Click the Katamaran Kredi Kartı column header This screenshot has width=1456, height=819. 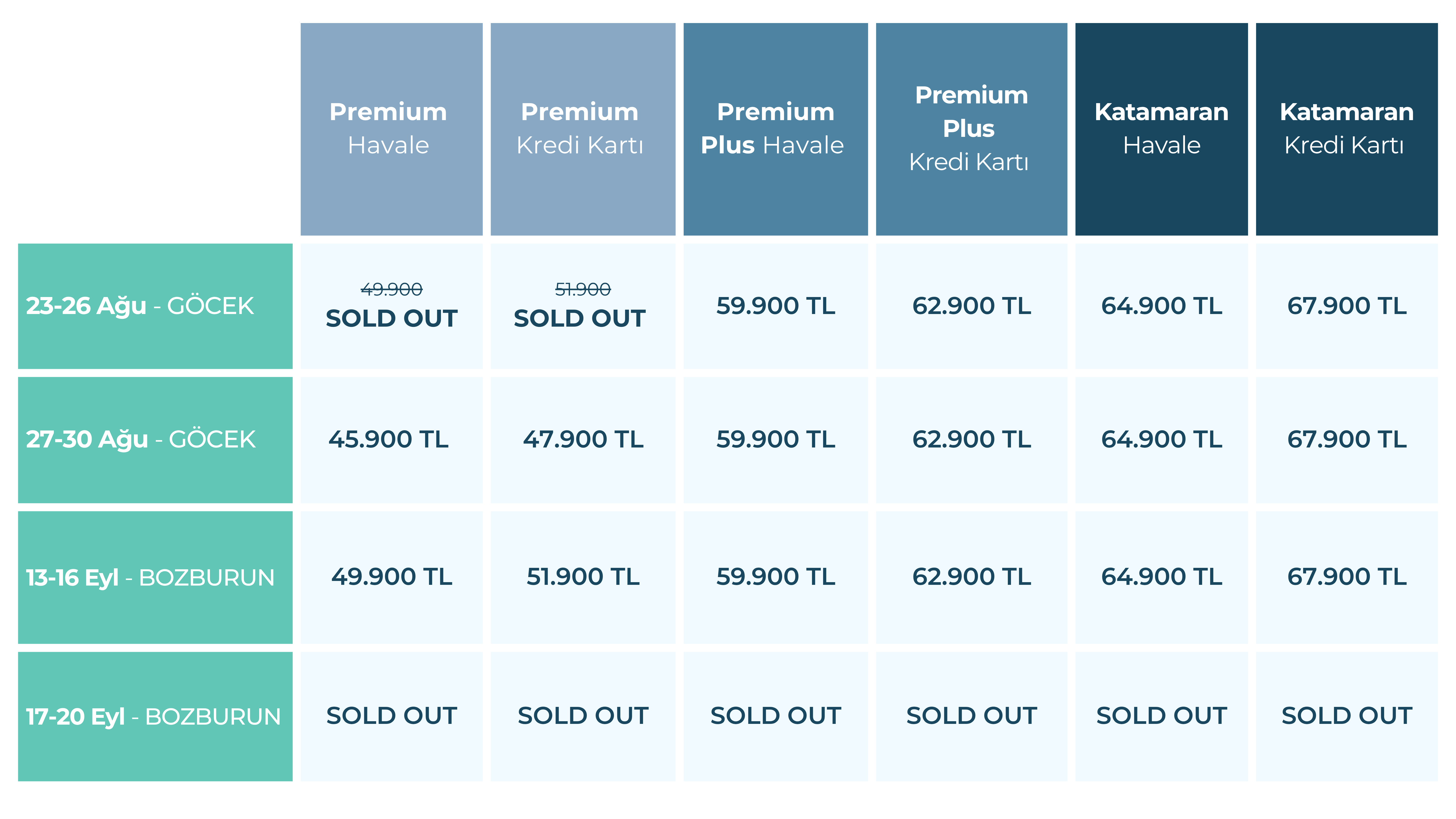coord(1346,129)
